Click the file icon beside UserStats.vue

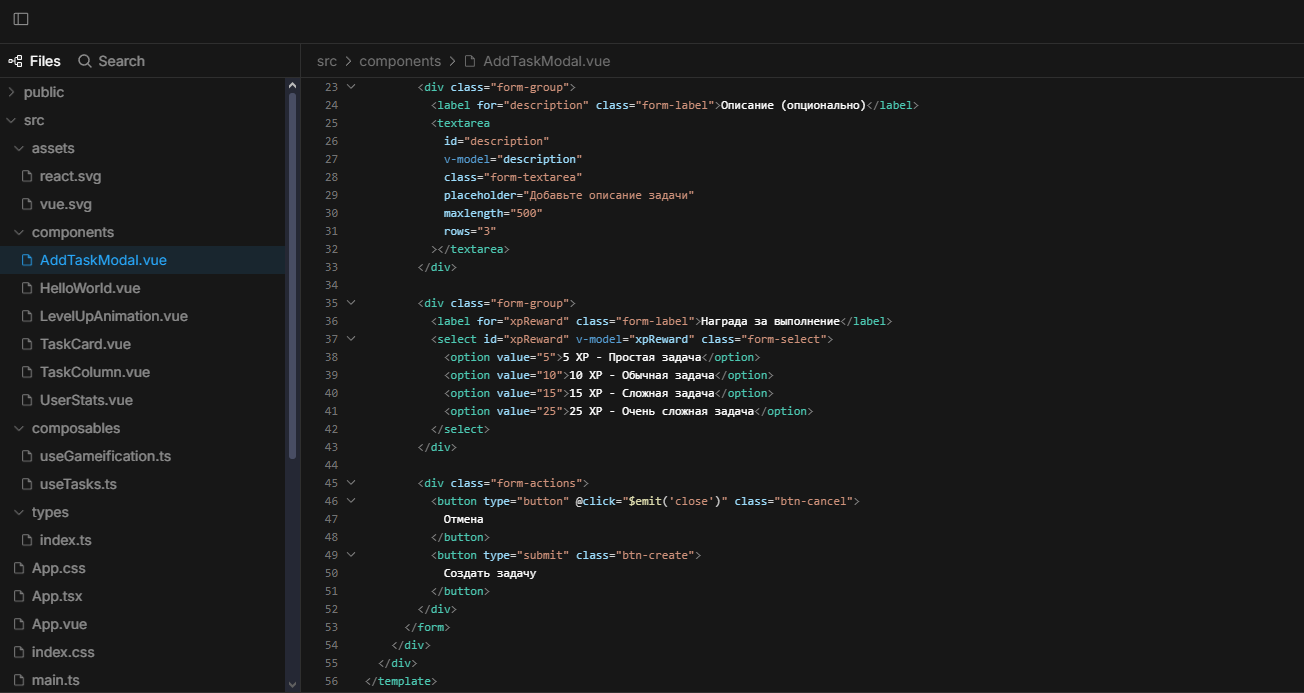coord(28,400)
